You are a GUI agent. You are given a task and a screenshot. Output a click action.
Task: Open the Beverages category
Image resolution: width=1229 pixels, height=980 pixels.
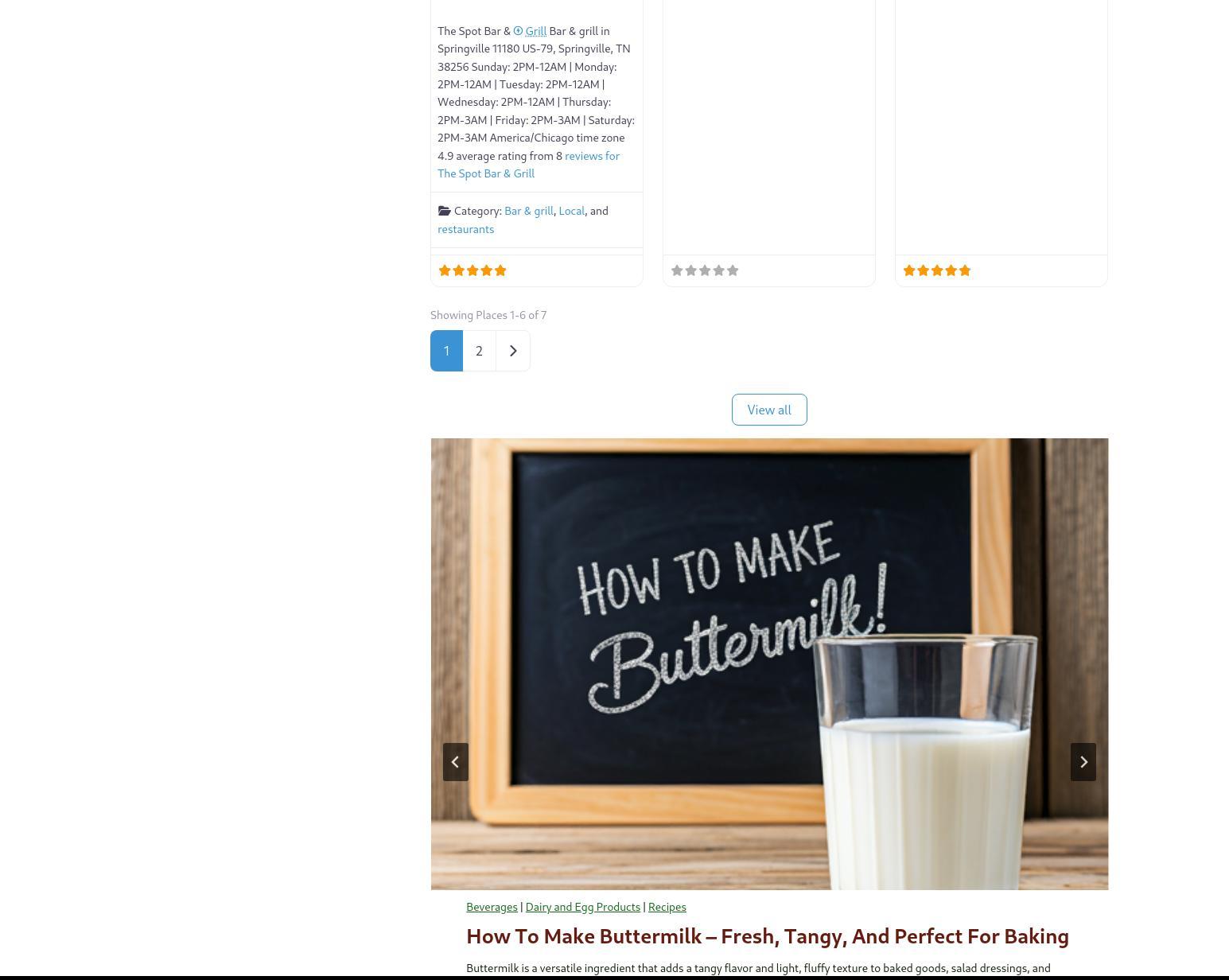pos(492,907)
